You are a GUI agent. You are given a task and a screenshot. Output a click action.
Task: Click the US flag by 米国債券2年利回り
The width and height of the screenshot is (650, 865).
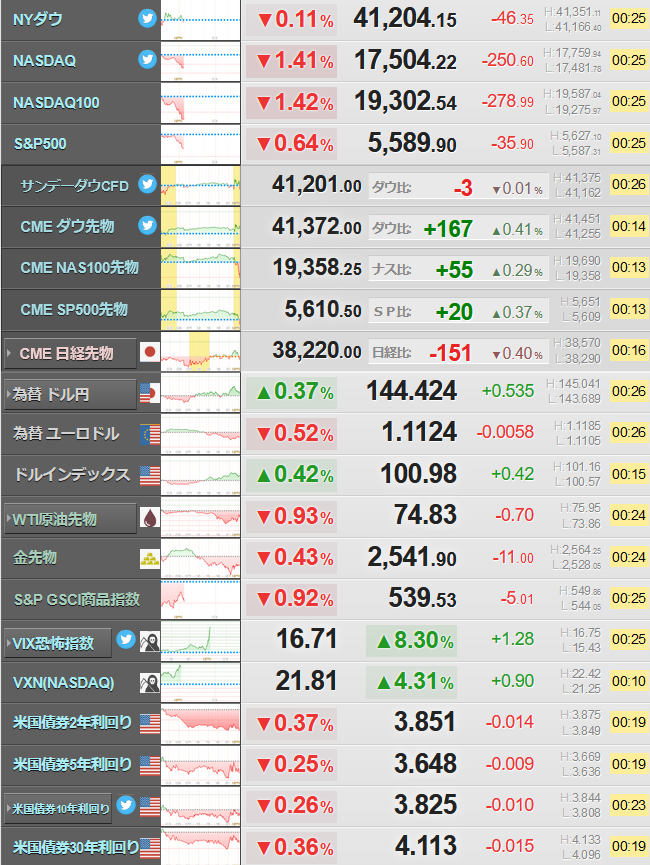coord(150,724)
